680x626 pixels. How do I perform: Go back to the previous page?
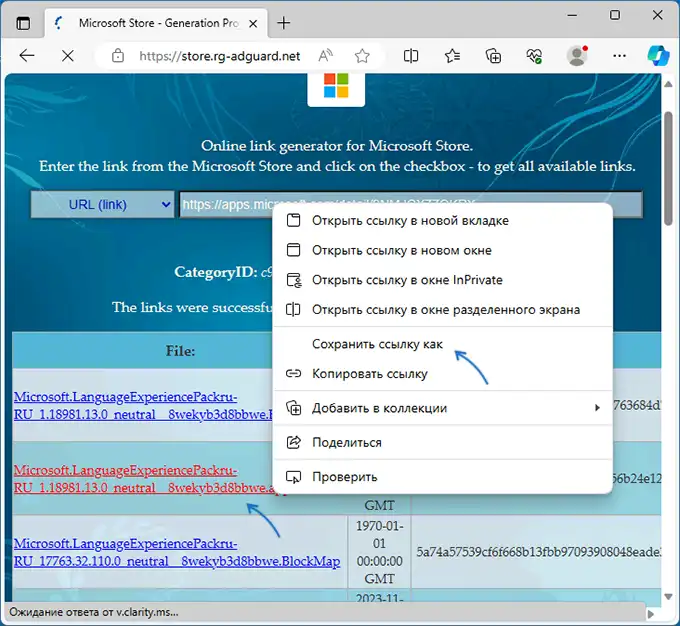click(27, 56)
